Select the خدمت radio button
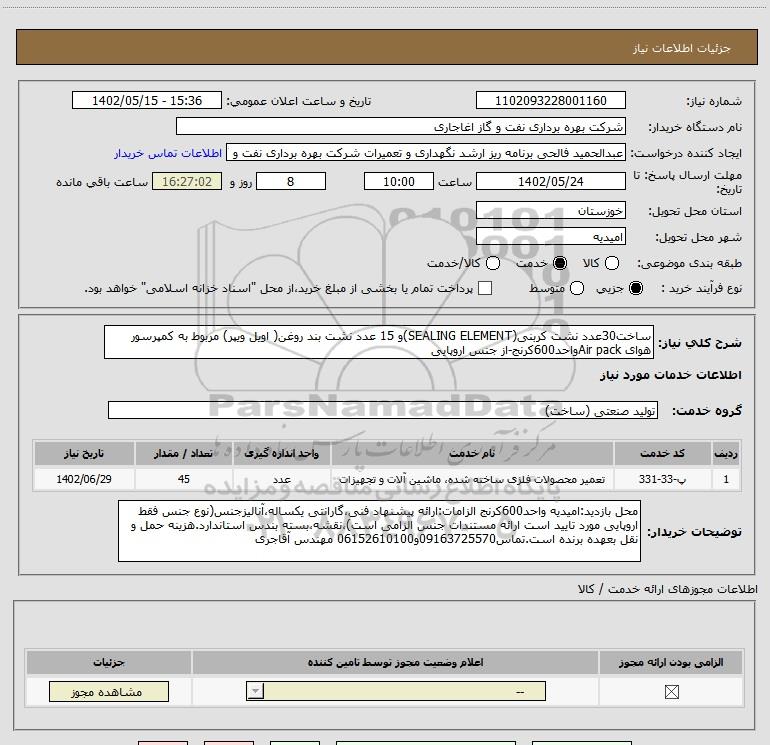Screen dimensions: 770x745 pos(560,263)
